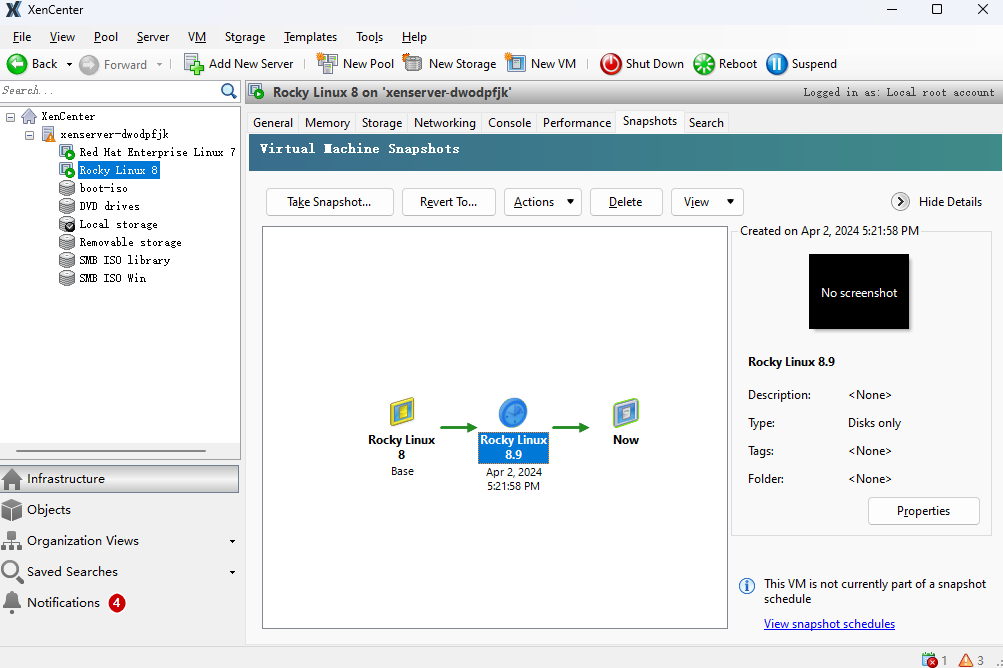Collapse the xenserver-dwodpfjk tree node

(x=29, y=134)
